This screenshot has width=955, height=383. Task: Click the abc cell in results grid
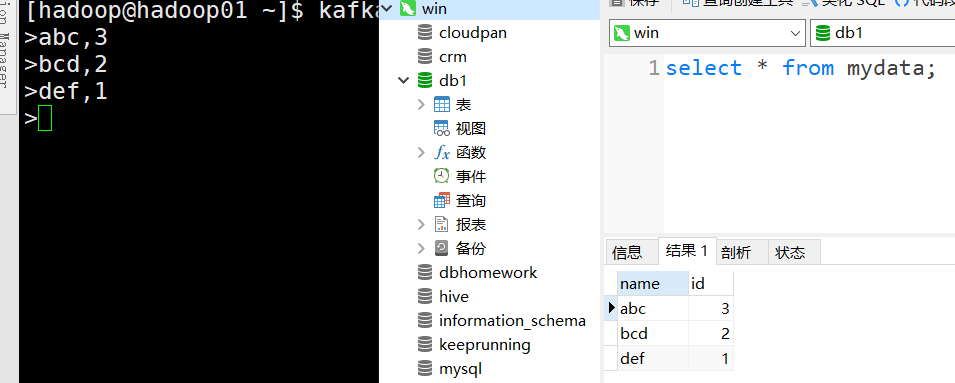[653, 309]
